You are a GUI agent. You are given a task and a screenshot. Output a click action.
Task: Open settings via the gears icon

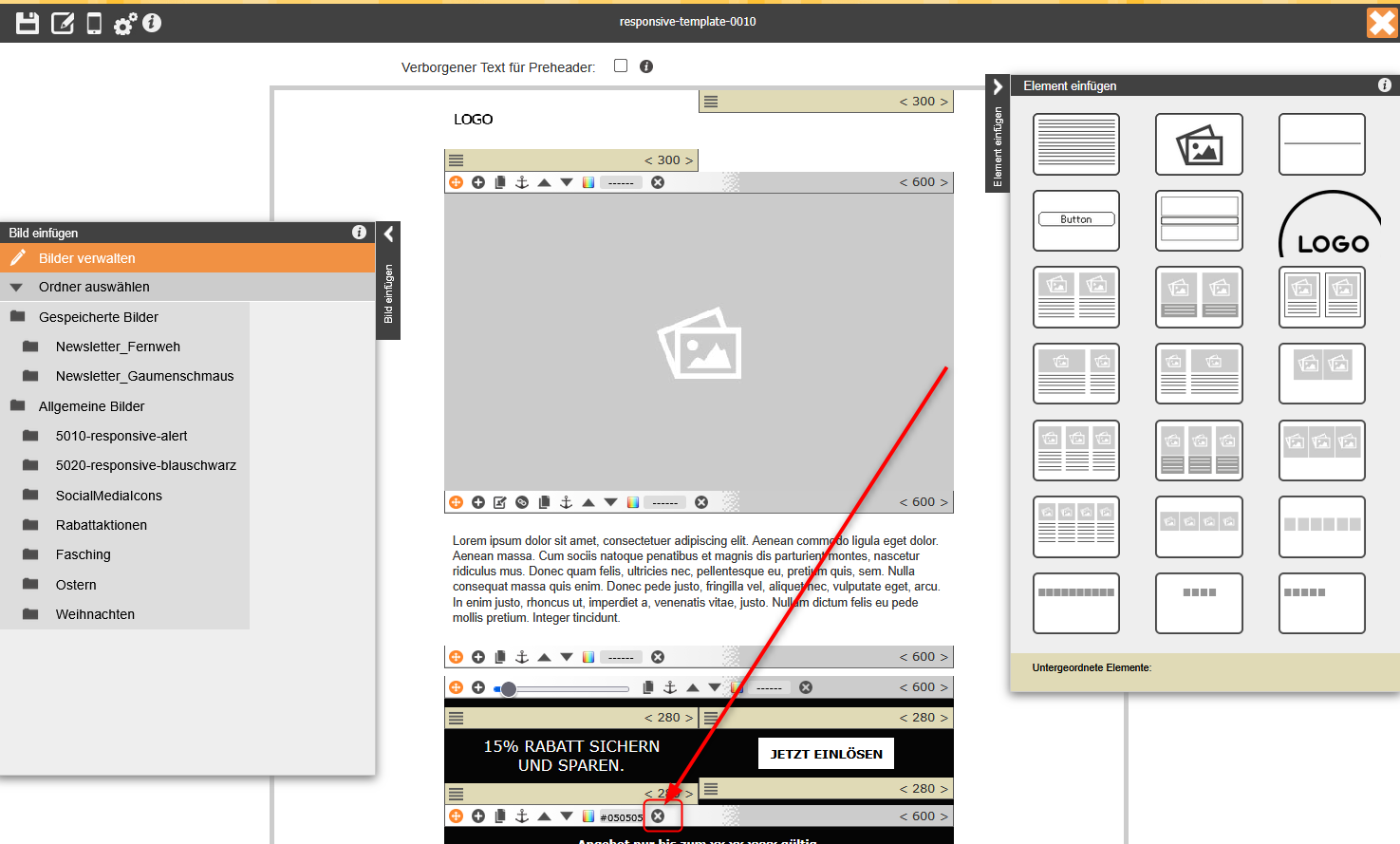125,24
